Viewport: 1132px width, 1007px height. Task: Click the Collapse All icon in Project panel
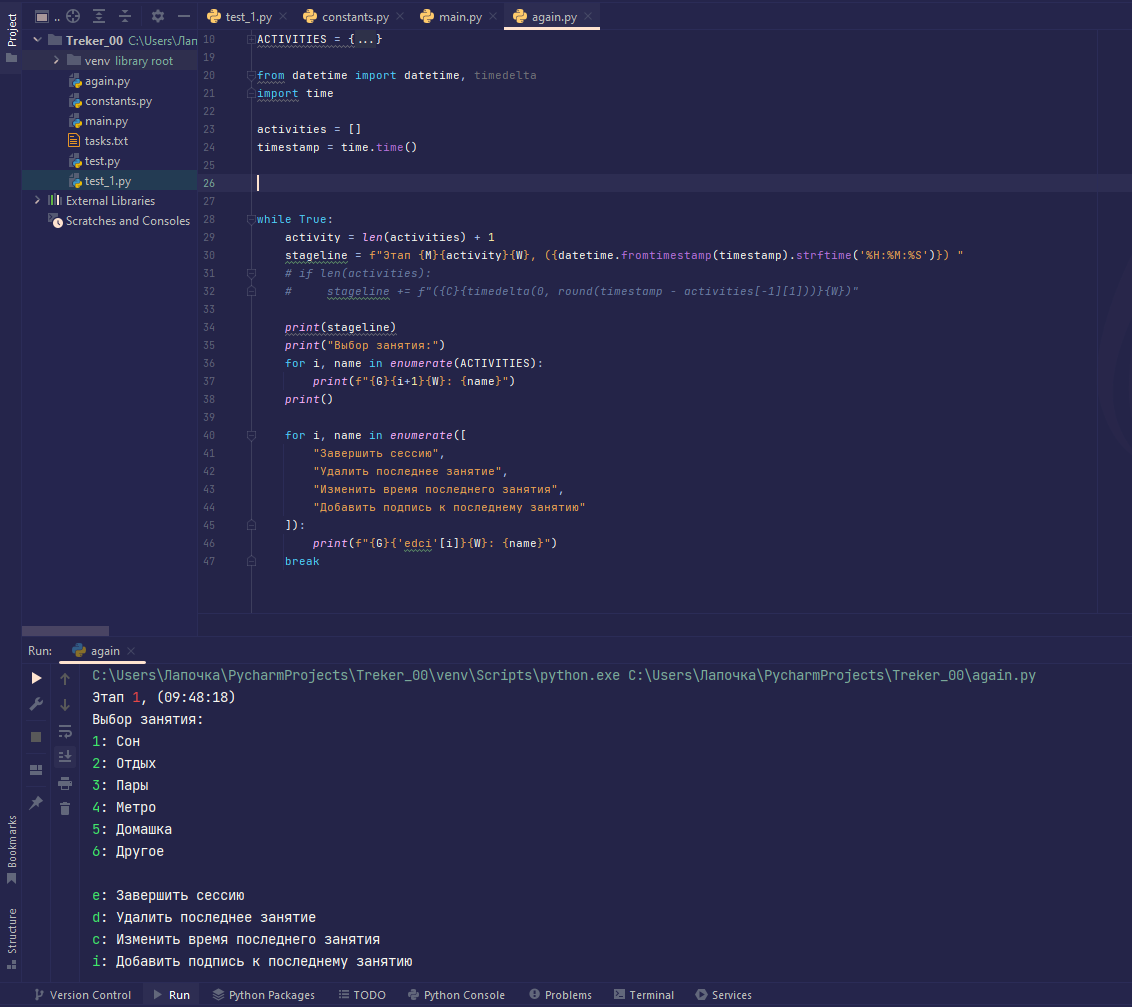click(125, 16)
